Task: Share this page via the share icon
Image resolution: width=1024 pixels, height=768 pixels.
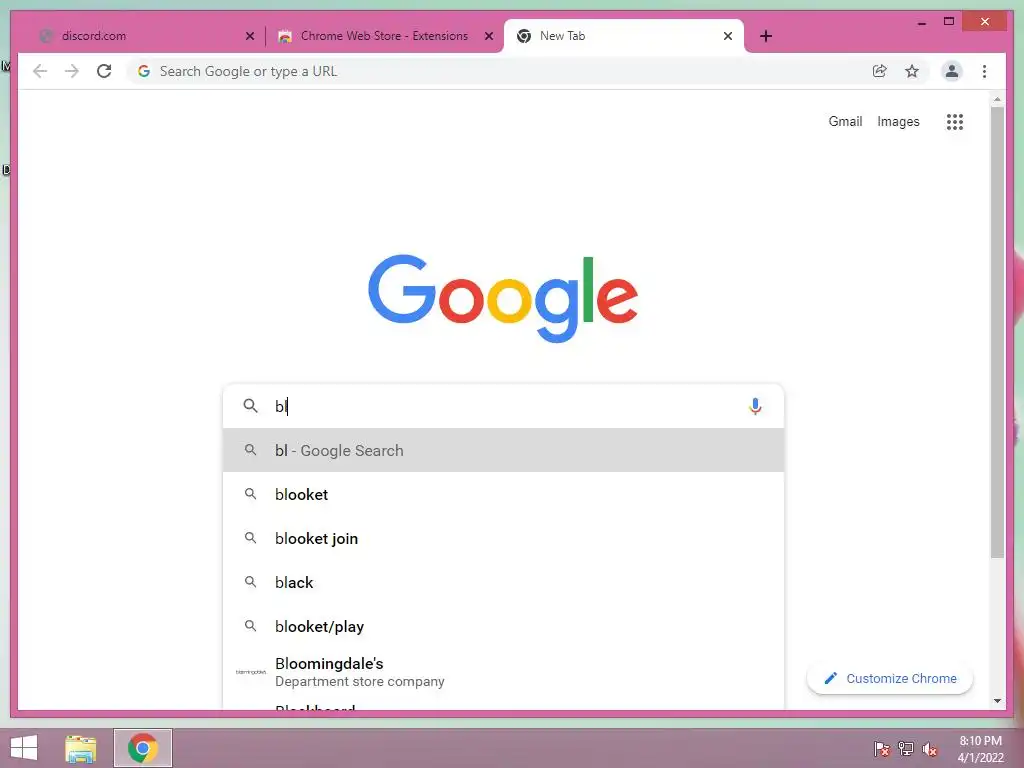Action: 880,71
